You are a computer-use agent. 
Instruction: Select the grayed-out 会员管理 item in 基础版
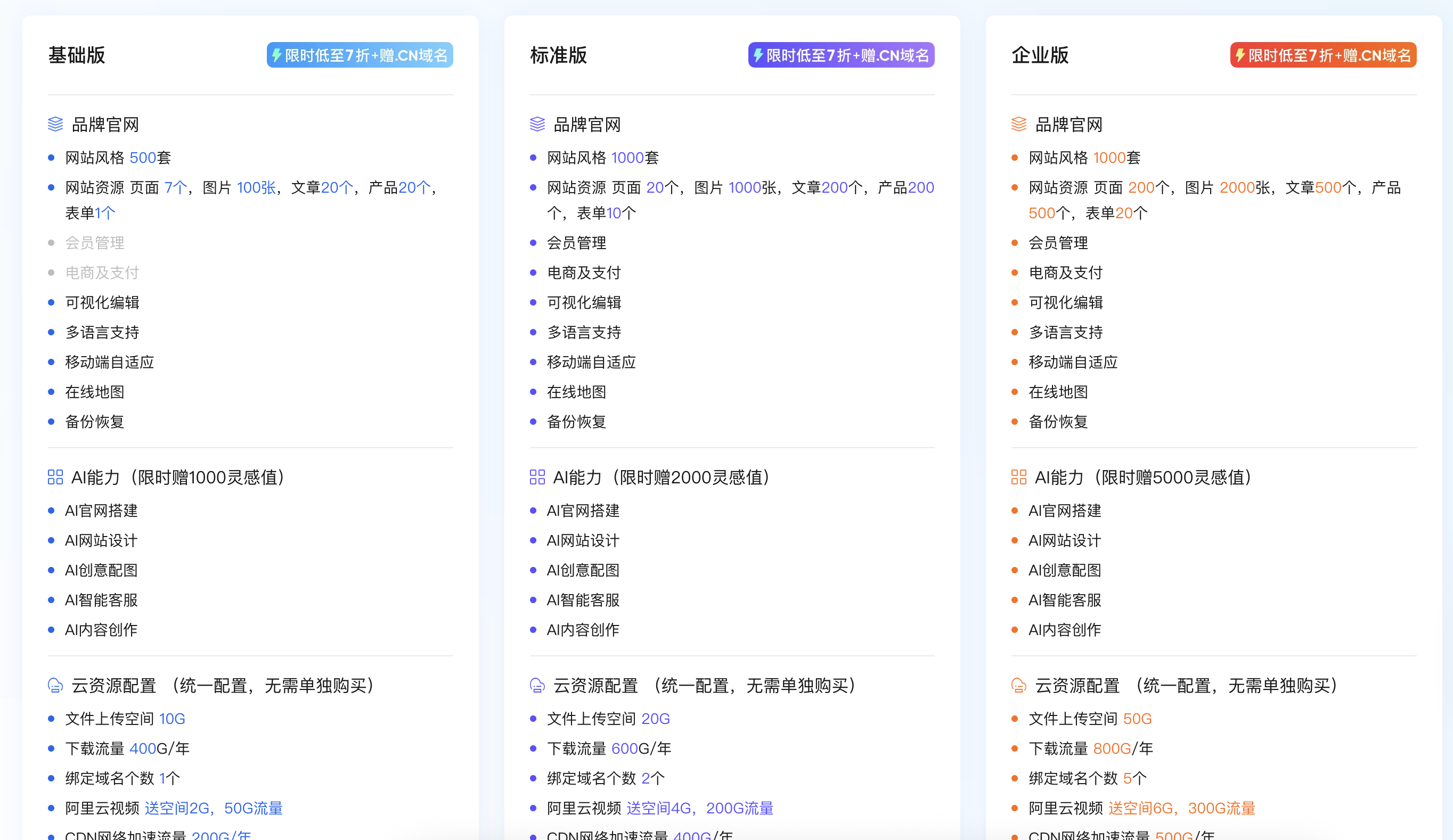pos(95,243)
